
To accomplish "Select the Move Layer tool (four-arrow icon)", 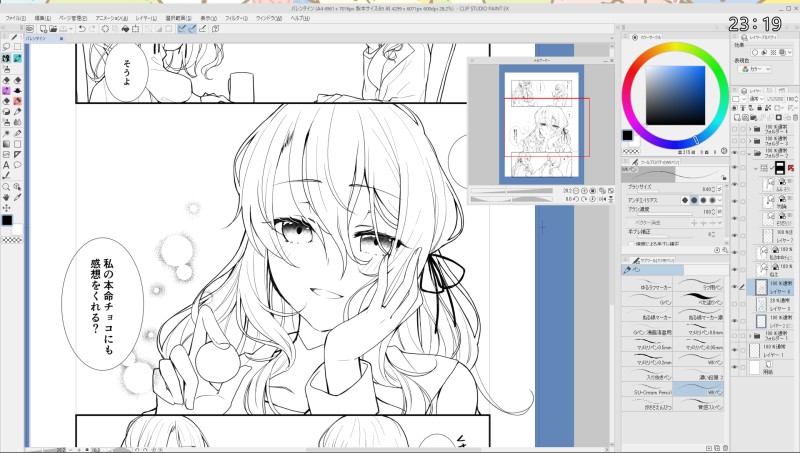I will click(6, 208).
